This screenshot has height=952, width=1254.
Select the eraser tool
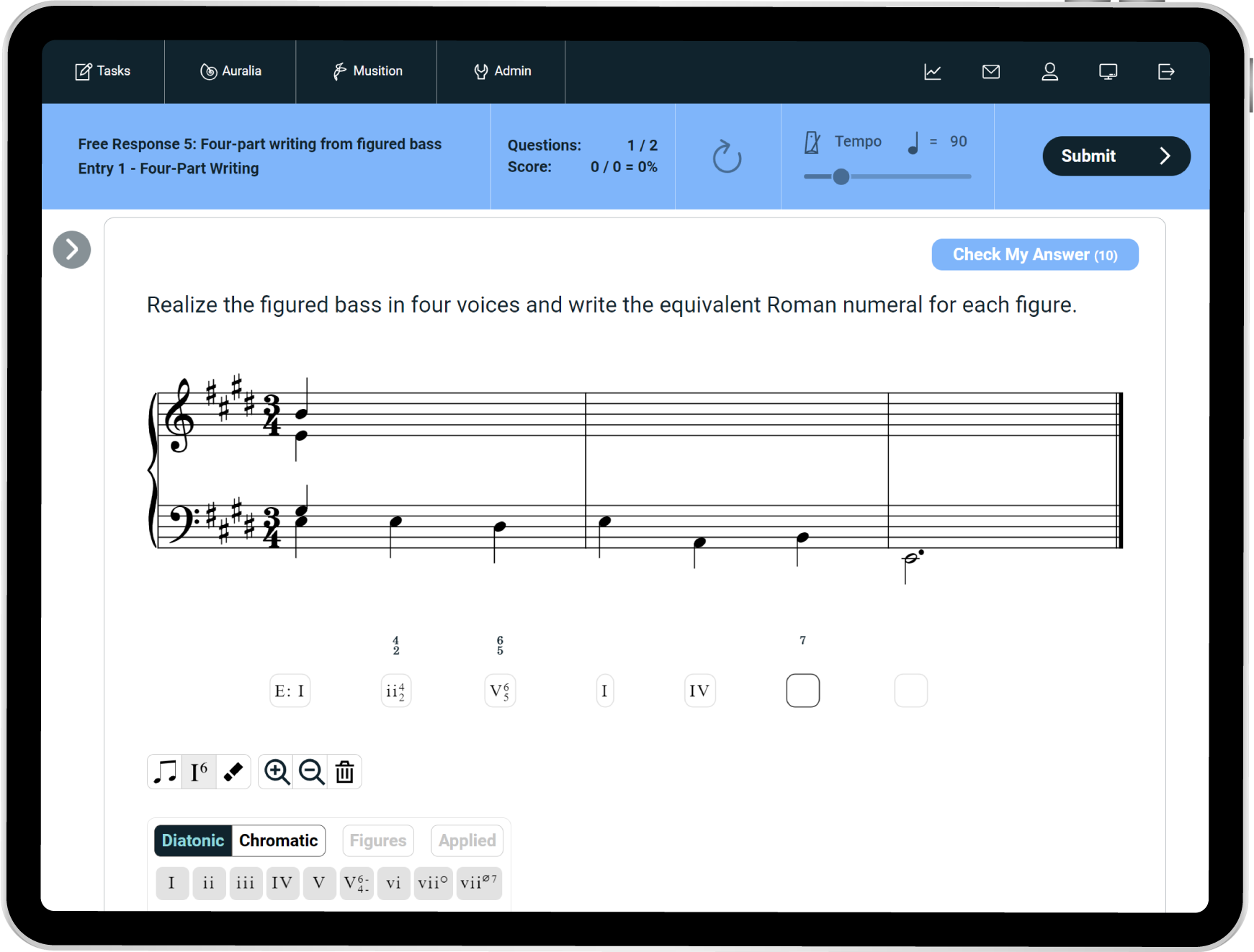(x=233, y=772)
